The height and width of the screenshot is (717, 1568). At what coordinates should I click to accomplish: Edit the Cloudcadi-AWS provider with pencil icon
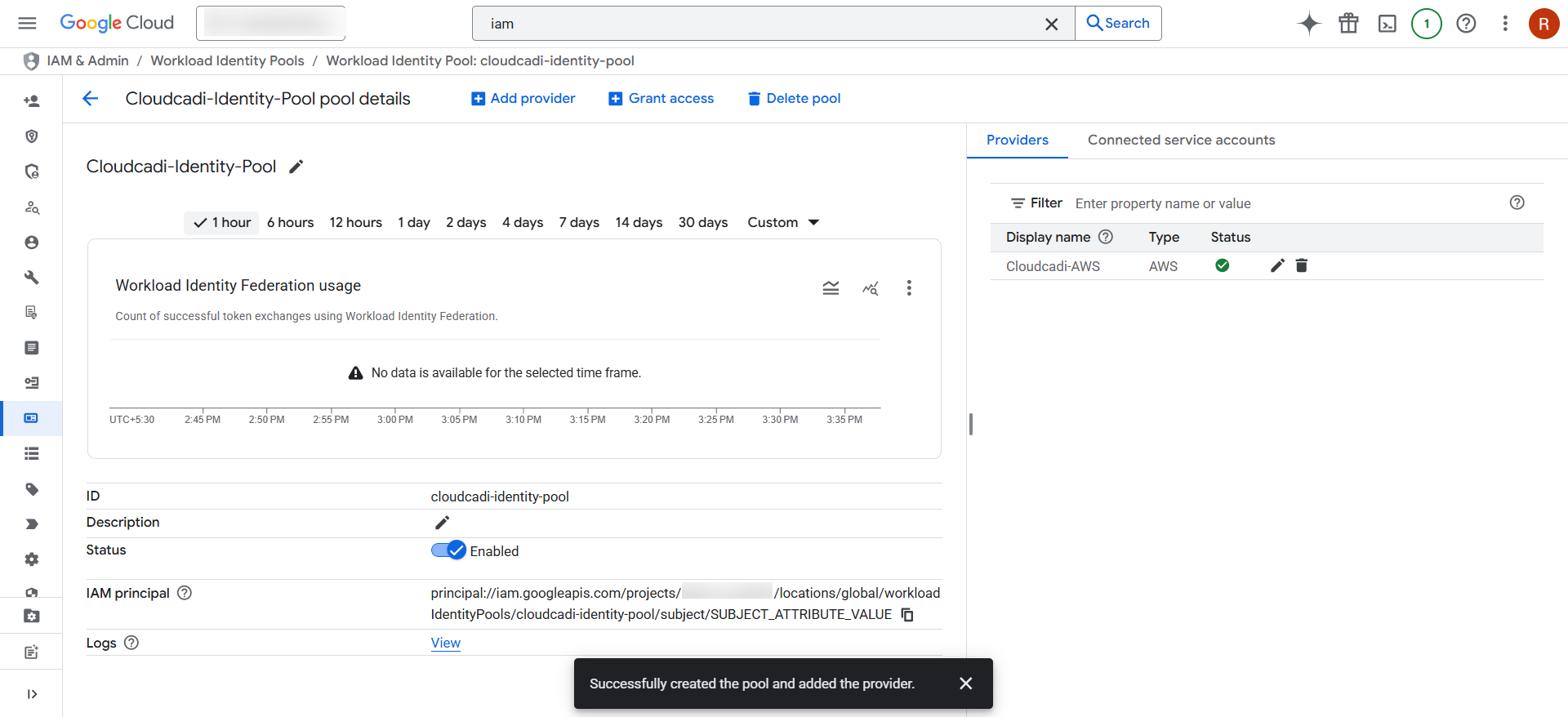pos(1277,265)
